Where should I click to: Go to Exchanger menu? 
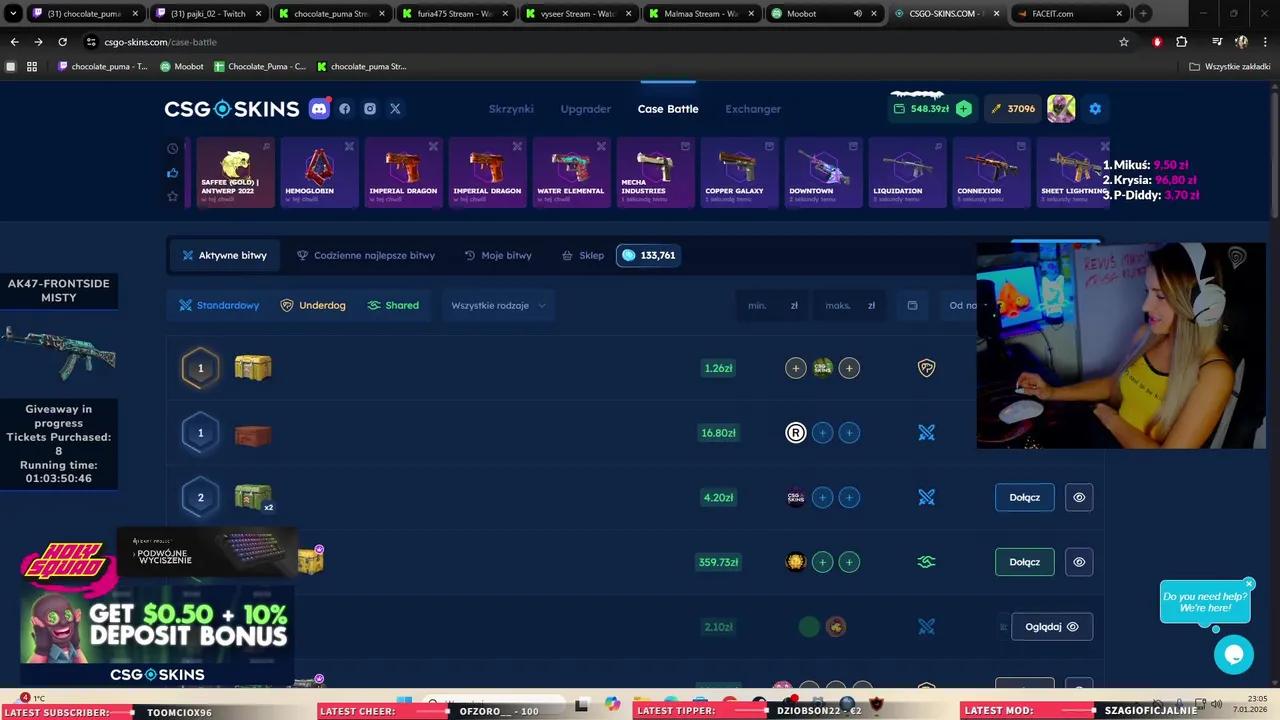(x=753, y=109)
